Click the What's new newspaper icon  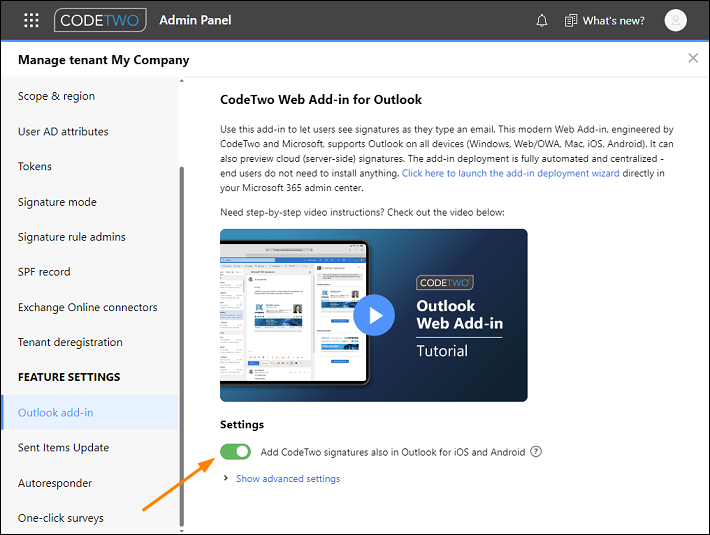click(571, 21)
